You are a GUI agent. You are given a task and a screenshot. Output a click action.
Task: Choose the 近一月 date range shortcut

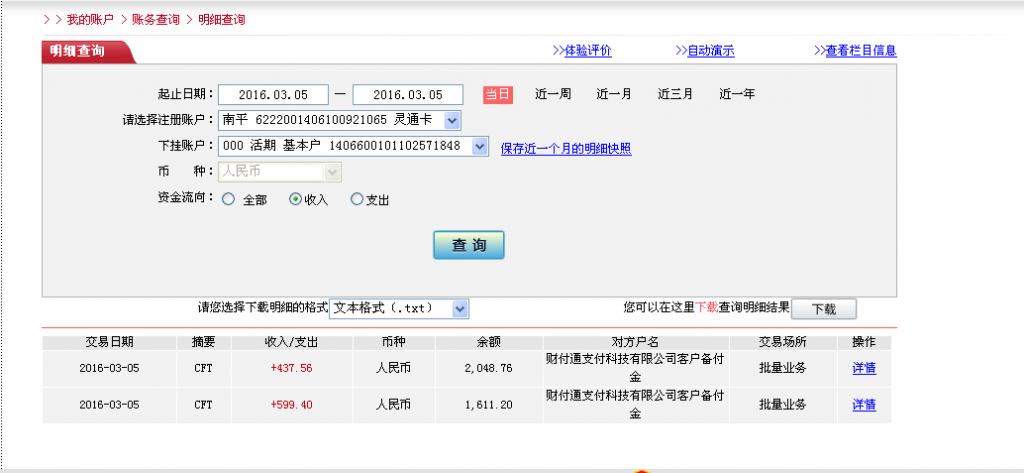coord(614,94)
